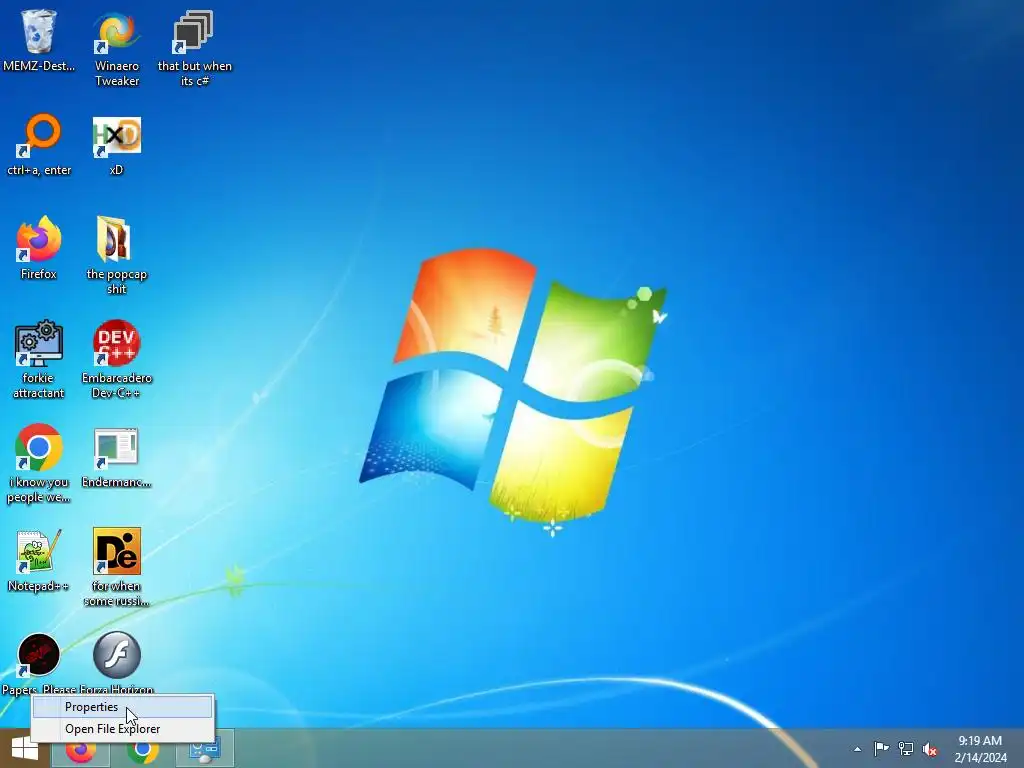Open Action Center flag tray icon

click(x=881, y=749)
